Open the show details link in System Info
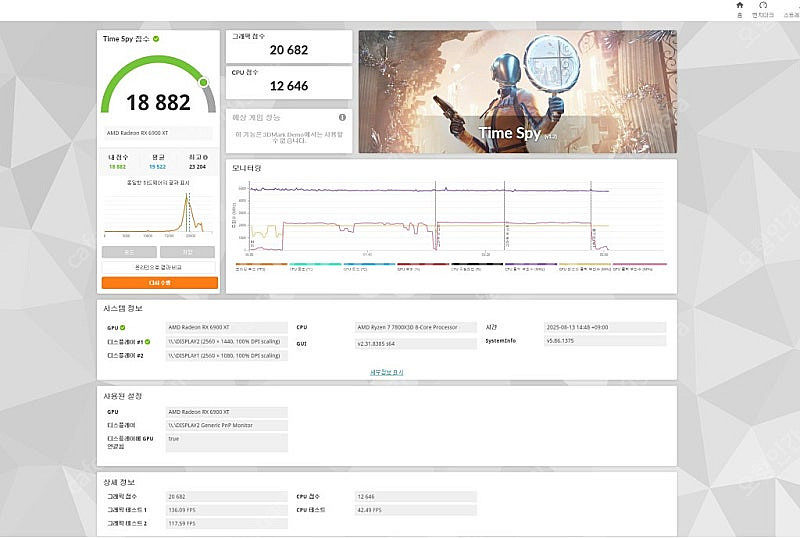 [x=387, y=373]
